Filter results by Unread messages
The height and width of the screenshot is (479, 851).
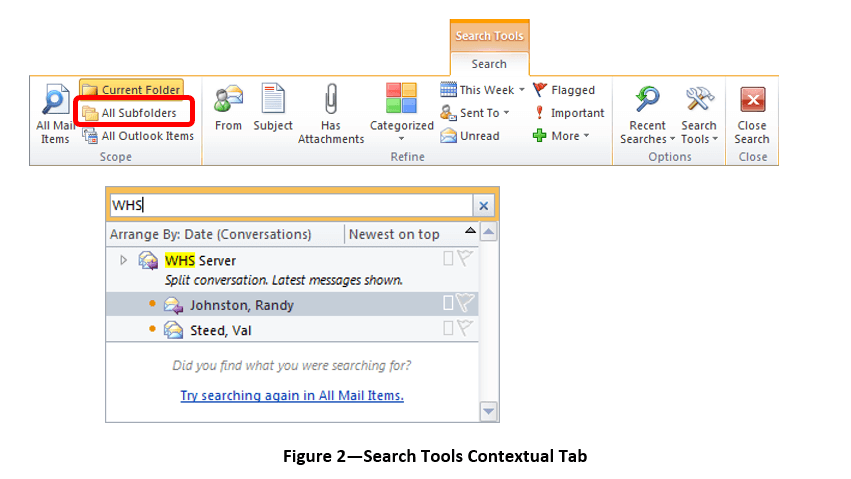469,136
